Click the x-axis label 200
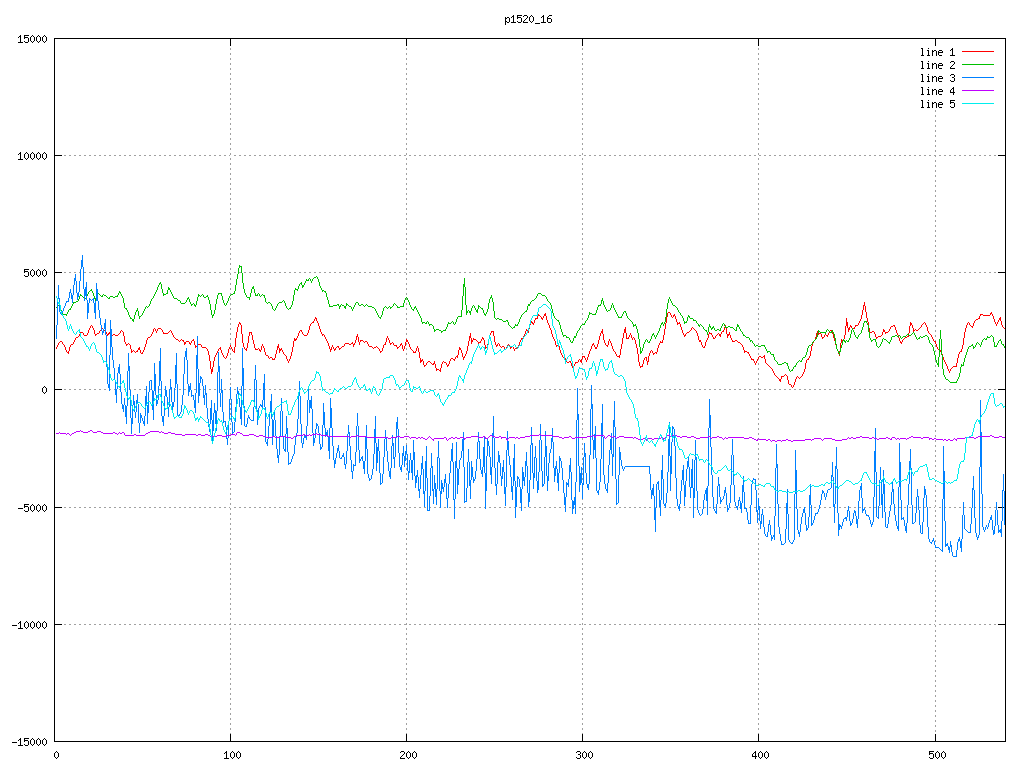 click(x=408, y=756)
